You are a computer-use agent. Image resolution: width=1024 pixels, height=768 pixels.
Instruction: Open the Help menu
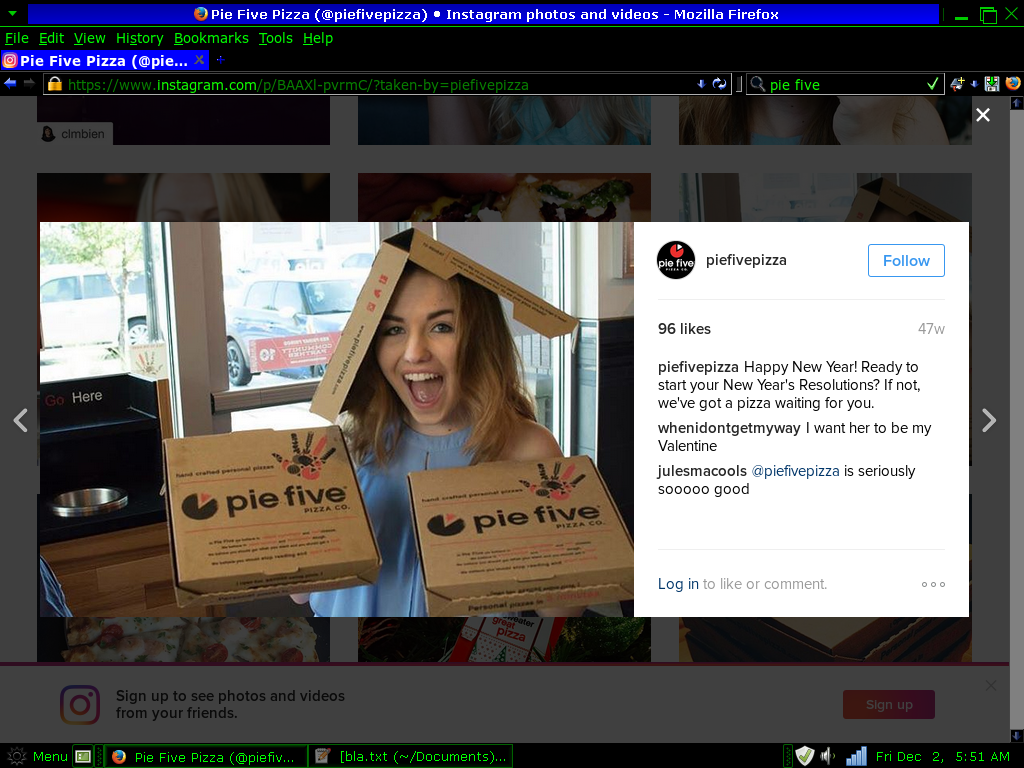318,39
